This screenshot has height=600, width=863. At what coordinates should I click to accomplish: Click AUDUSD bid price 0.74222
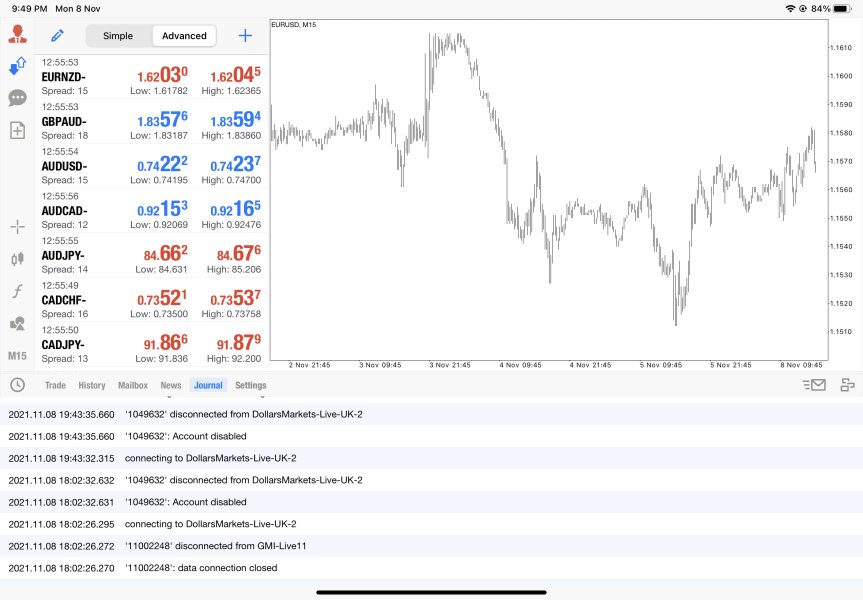point(162,164)
